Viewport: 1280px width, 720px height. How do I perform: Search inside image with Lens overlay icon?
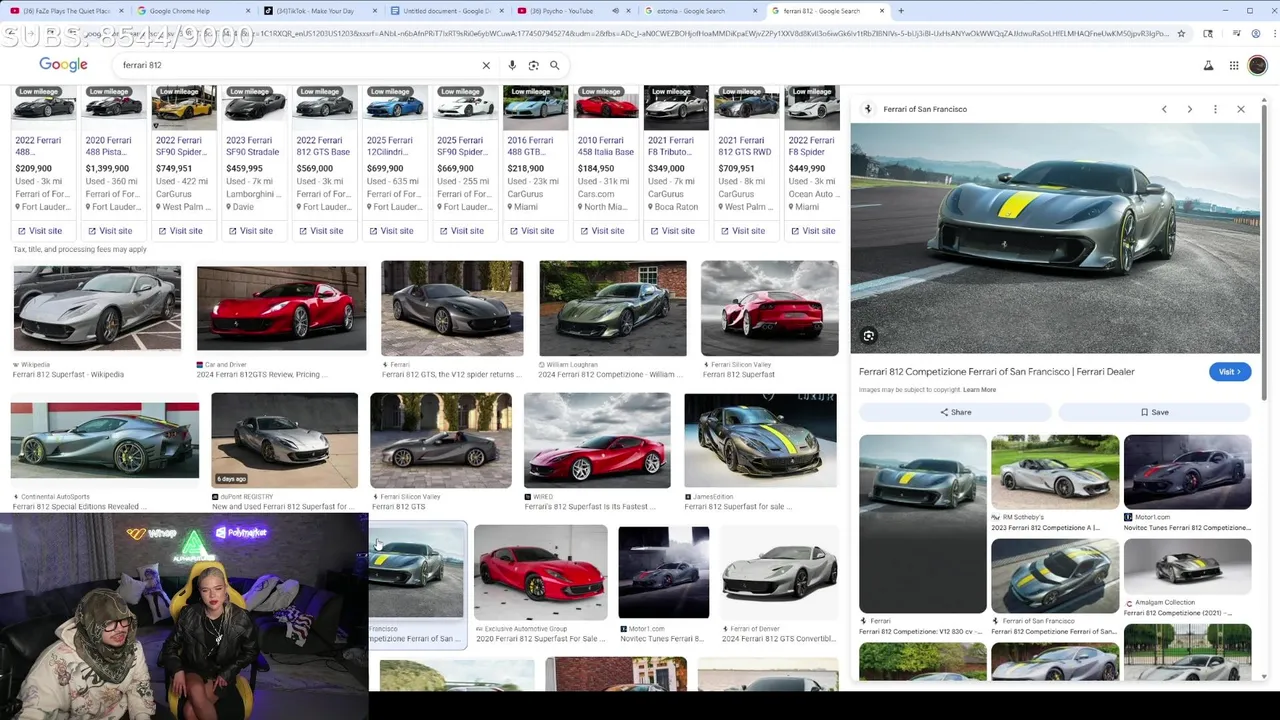(x=869, y=336)
